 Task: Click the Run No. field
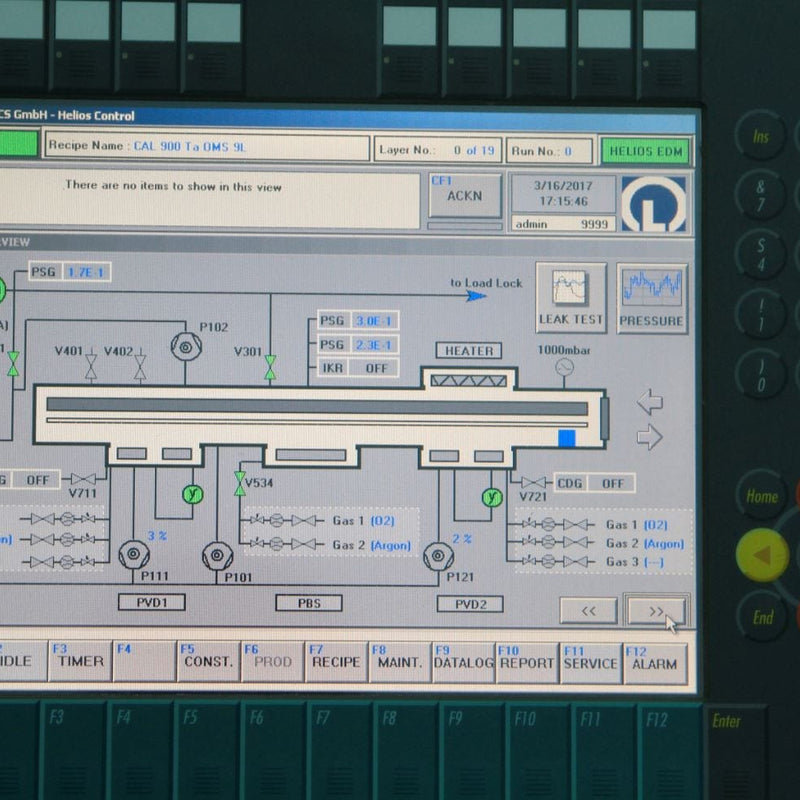549,151
